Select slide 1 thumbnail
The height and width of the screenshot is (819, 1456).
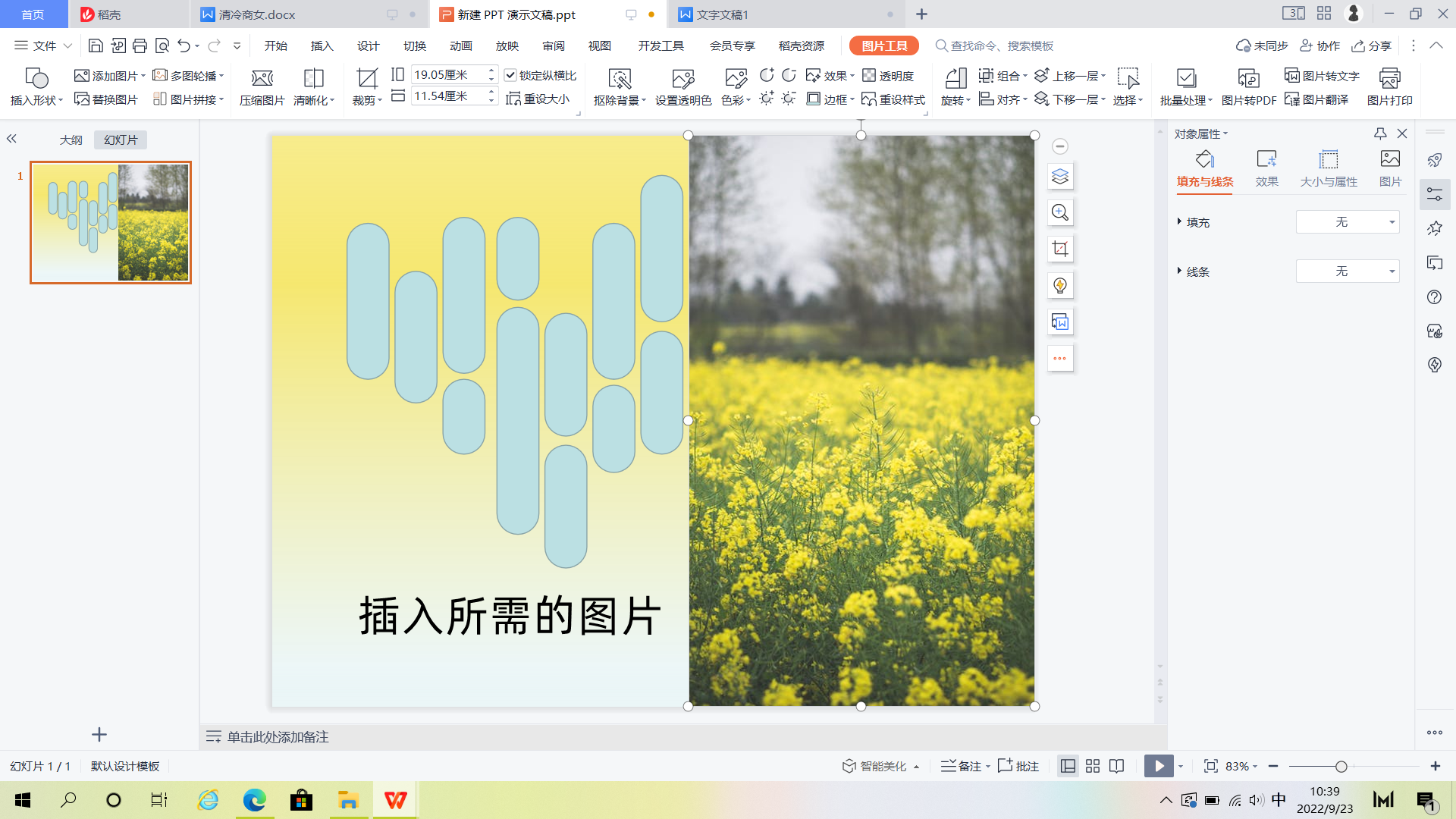pyautogui.click(x=111, y=222)
